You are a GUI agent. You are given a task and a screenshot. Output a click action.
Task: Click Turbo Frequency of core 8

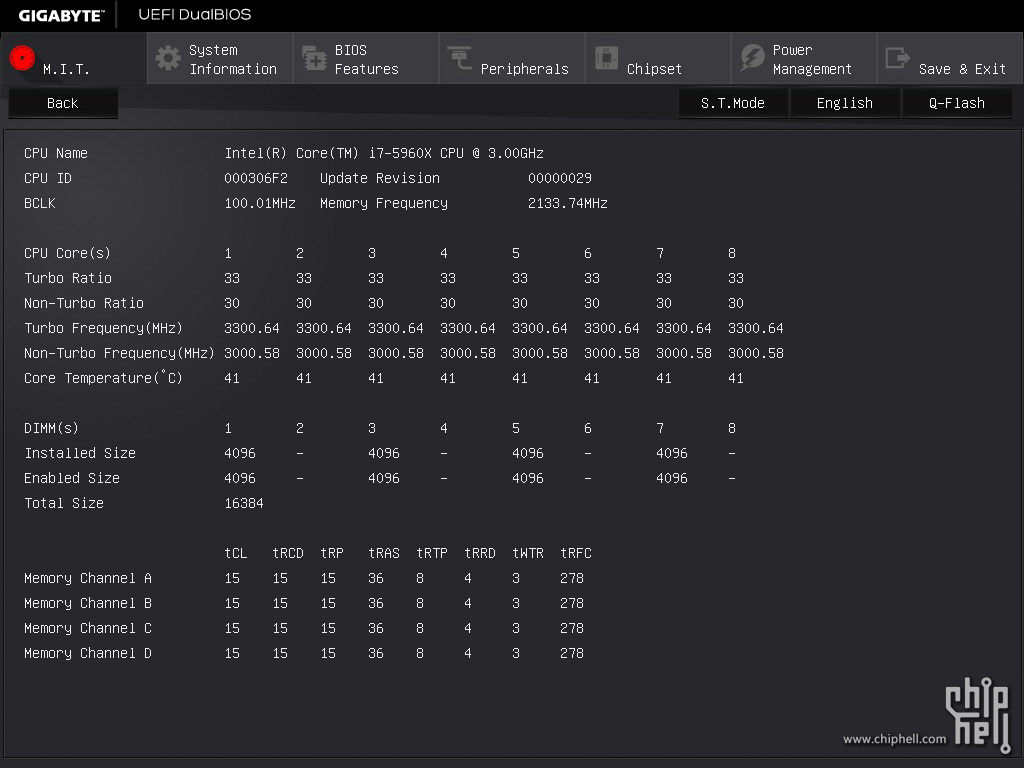[x=756, y=328]
